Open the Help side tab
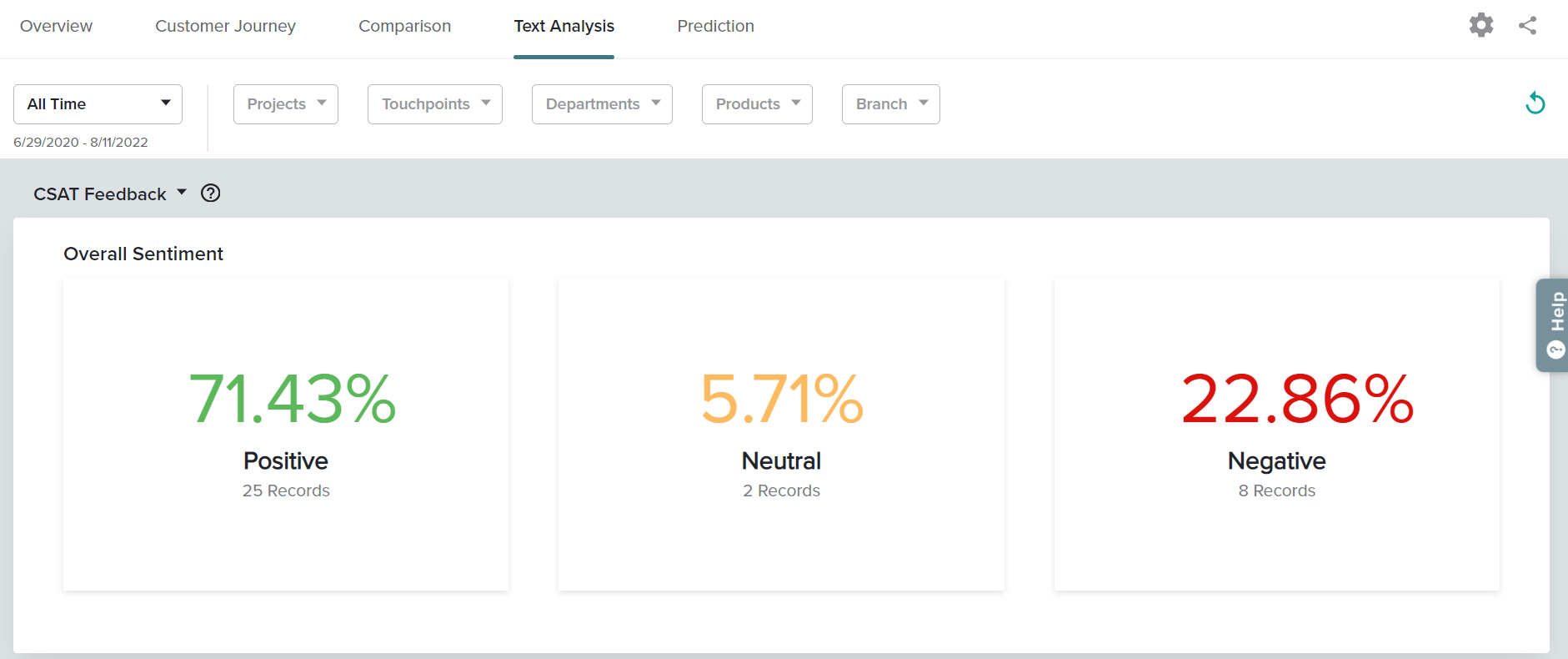Screen dimensions: 1568x659 click(1554, 324)
